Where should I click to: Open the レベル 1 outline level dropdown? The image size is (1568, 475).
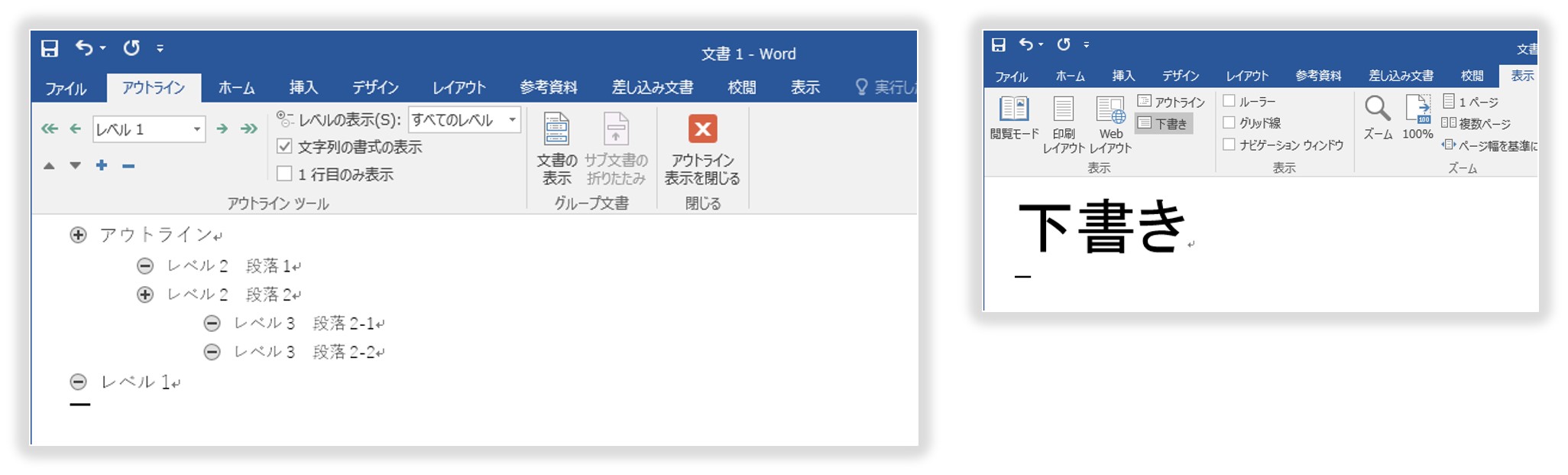[x=196, y=129]
